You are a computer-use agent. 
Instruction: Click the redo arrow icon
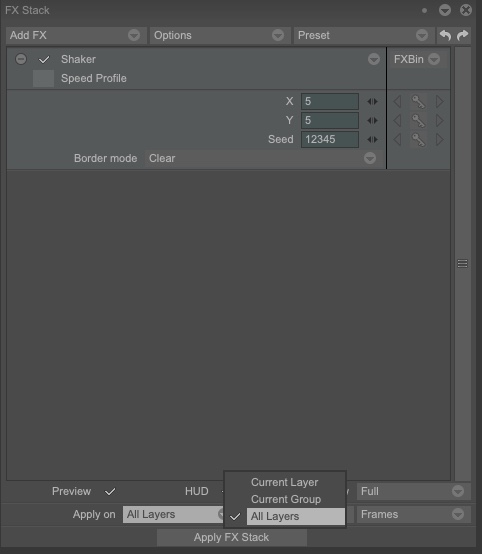[x=463, y=35]
